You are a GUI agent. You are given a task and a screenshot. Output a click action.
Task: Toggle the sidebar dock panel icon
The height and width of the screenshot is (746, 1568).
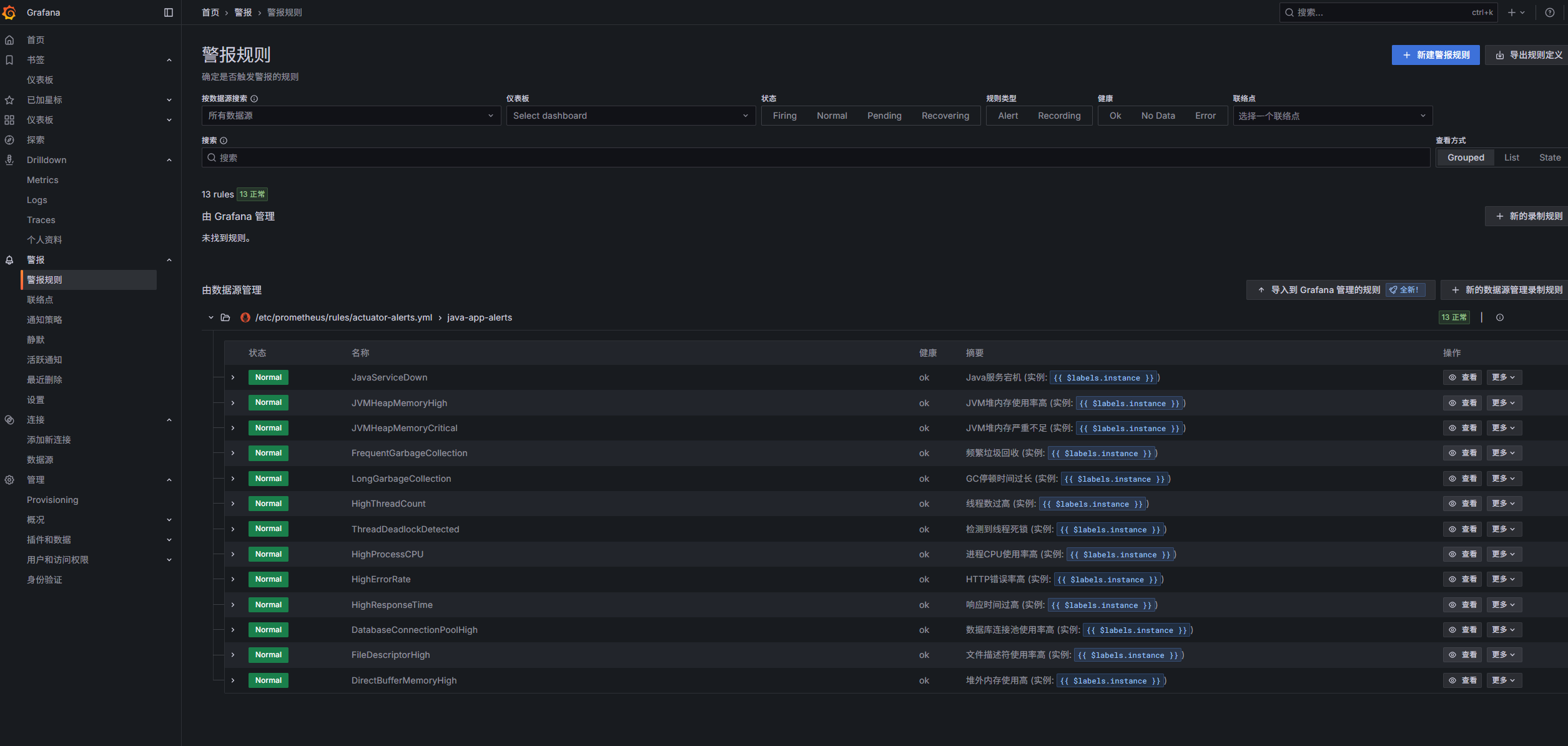pos(168,12)
